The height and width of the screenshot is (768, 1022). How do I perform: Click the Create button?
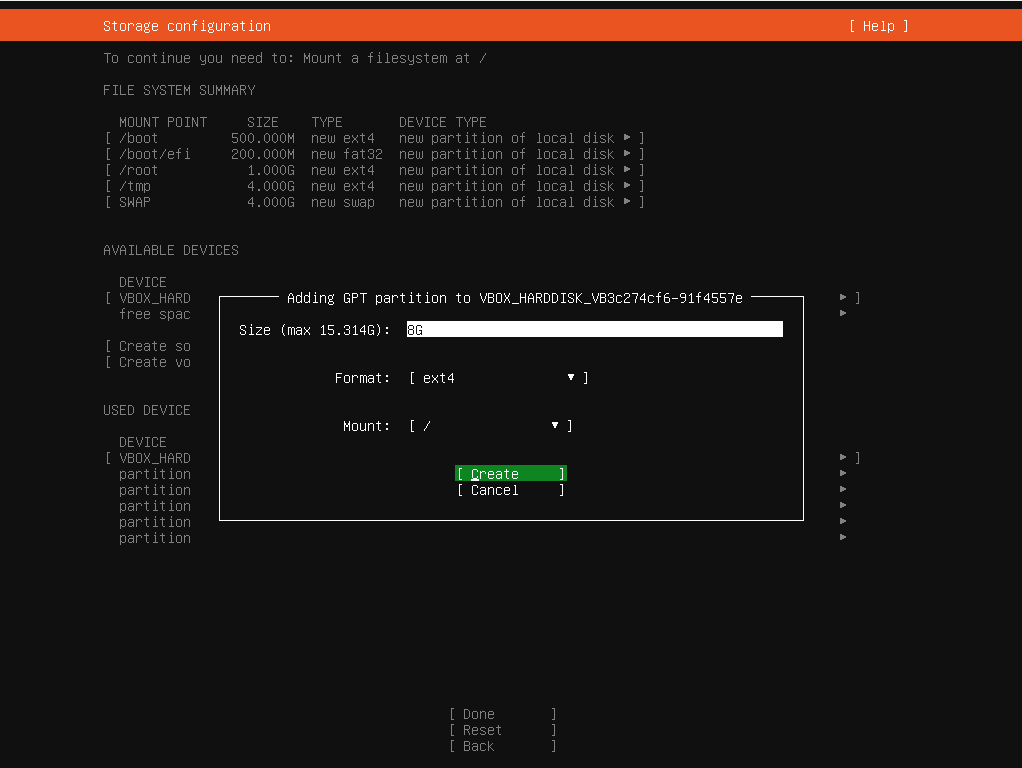point(511,473)
